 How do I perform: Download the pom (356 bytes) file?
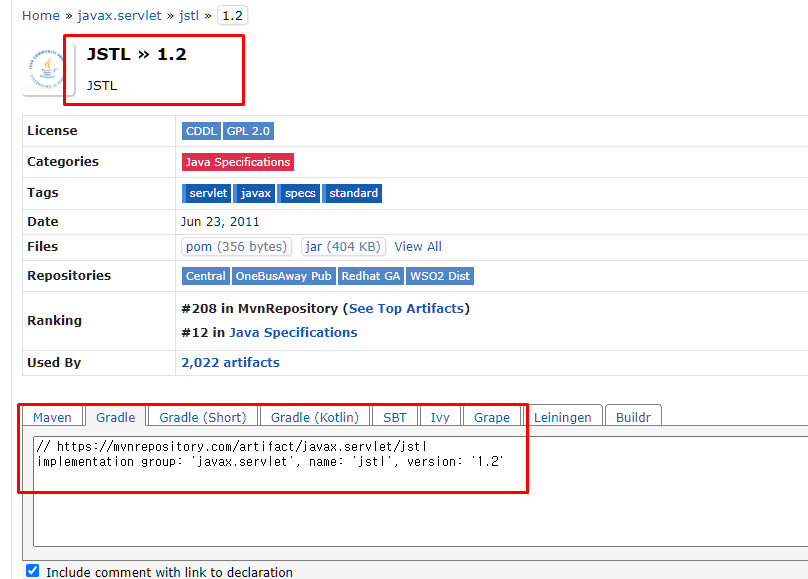click(237, 247)
